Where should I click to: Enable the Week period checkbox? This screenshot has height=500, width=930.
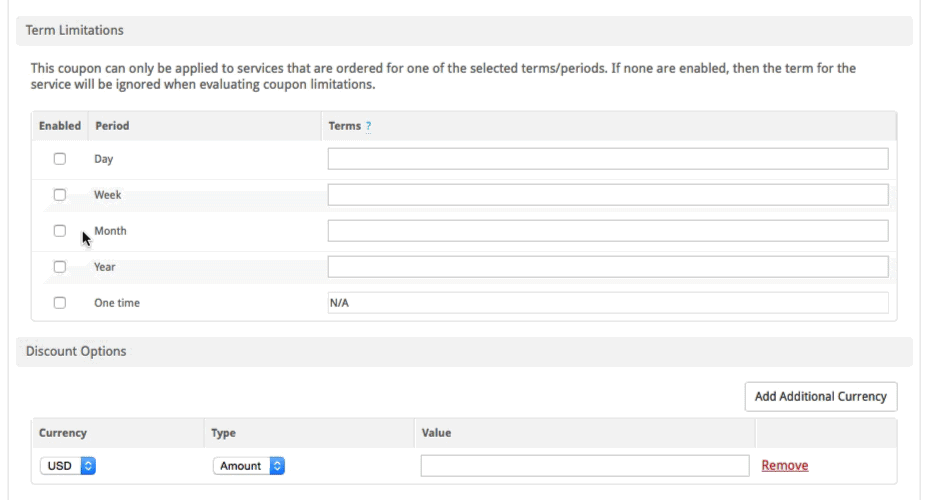pos(60,195)
